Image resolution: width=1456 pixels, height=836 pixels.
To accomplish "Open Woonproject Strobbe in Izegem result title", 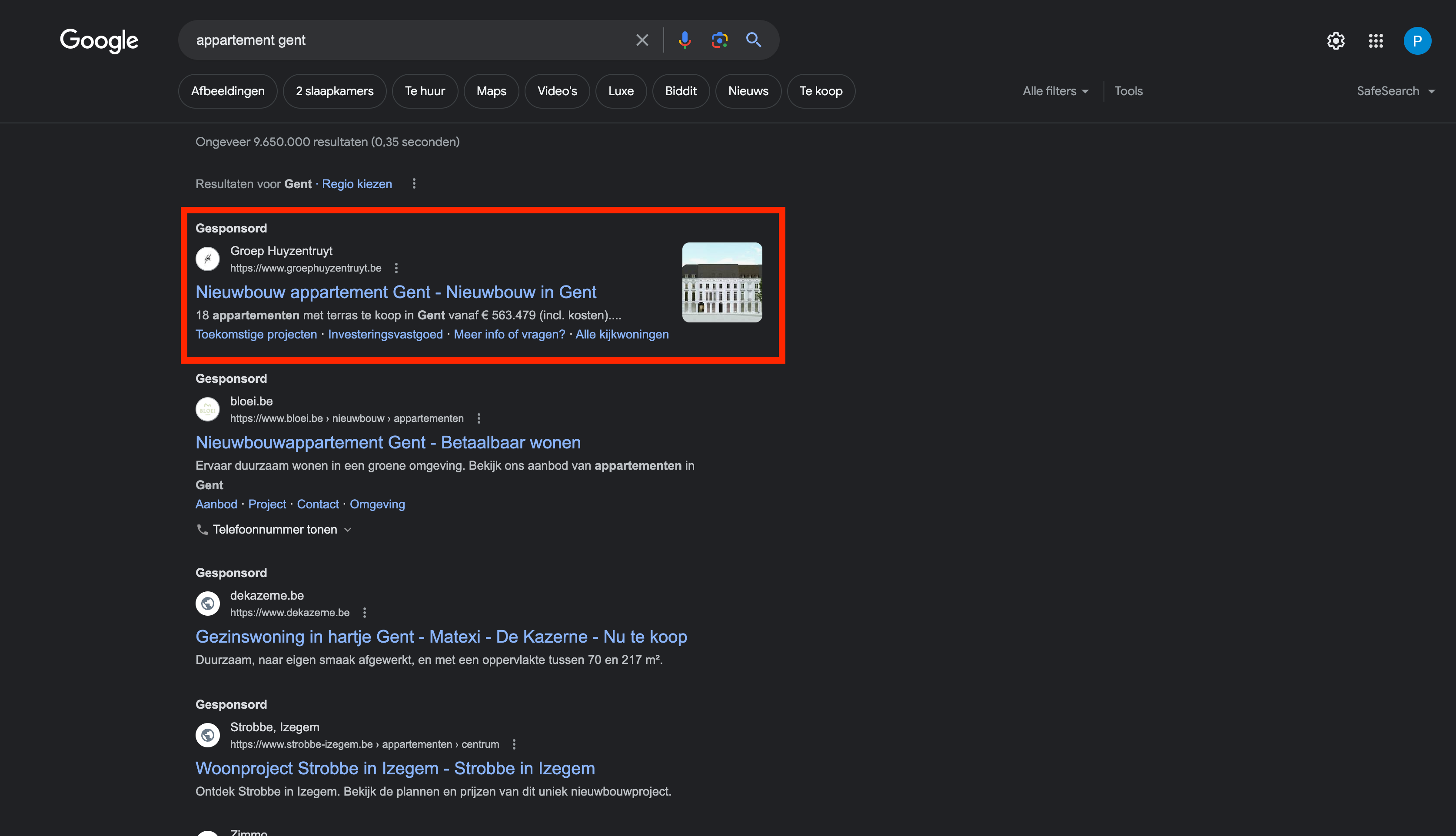I will (x=395, y=768).
